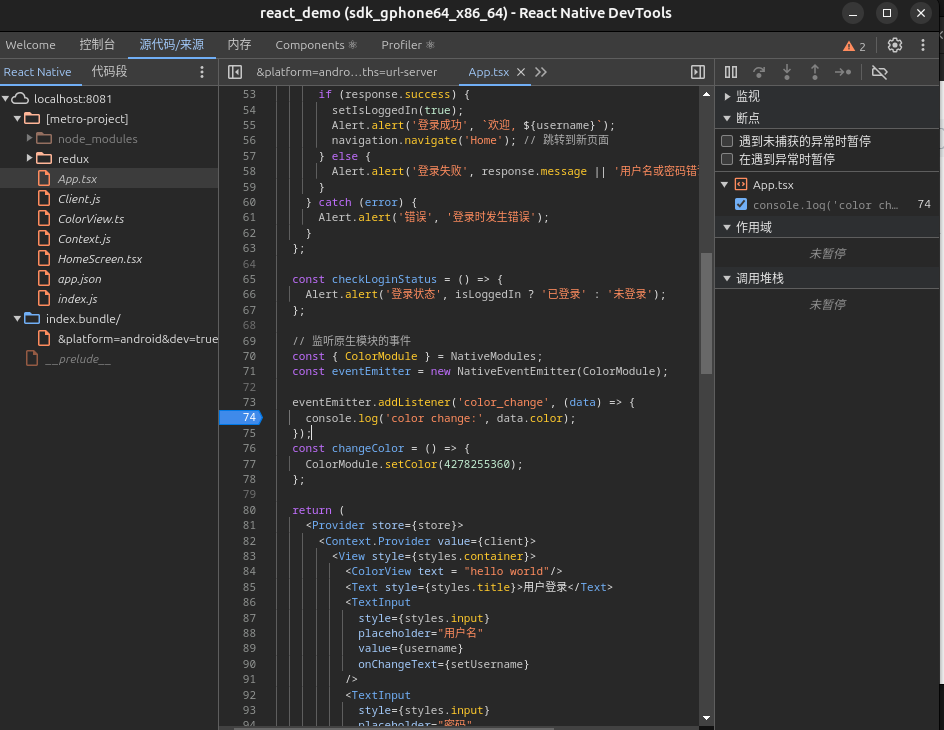Click the 'const changeColor' declaration on line 76

[348, 448]
